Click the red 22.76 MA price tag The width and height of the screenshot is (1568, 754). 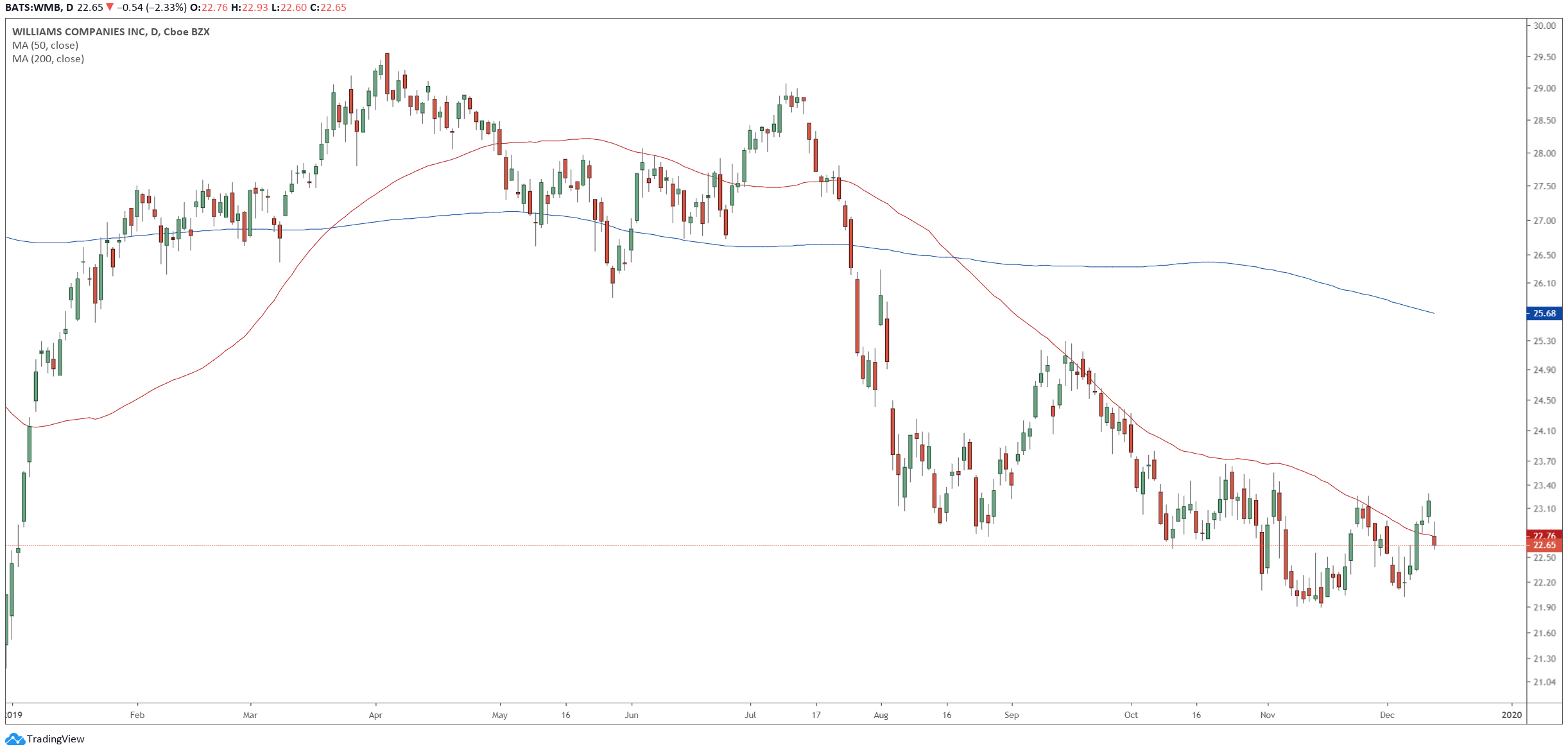(1544, 535)
